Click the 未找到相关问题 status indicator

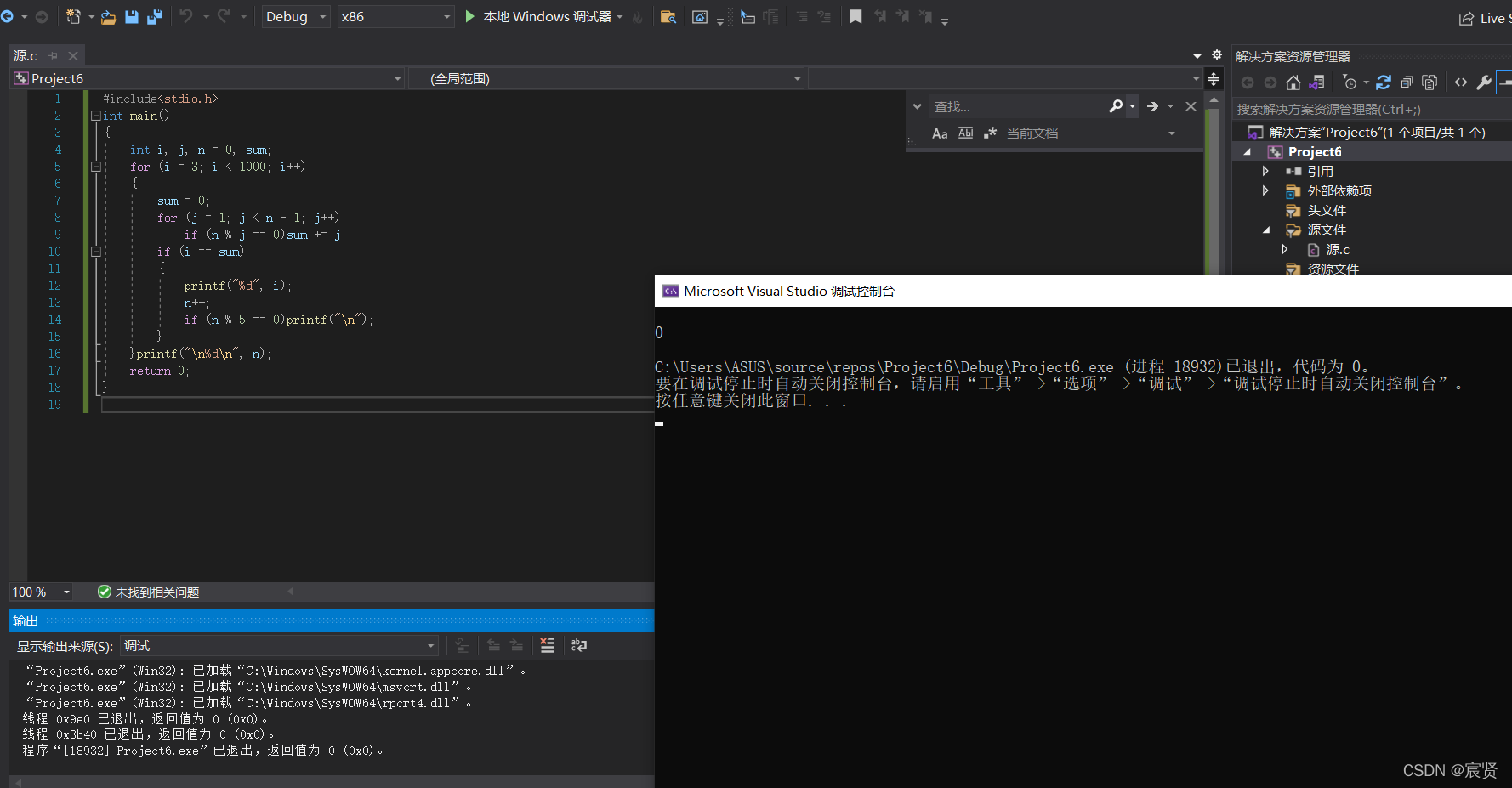(x=149, y=592)
